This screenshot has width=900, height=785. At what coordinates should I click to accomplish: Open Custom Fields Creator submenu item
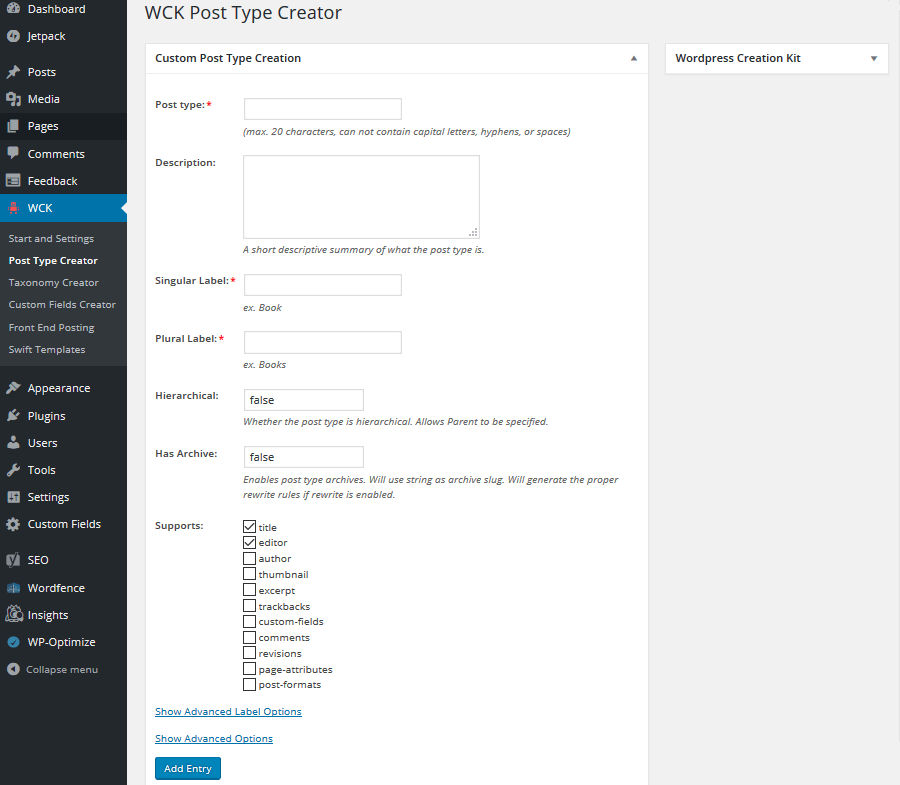coord(62,305)
